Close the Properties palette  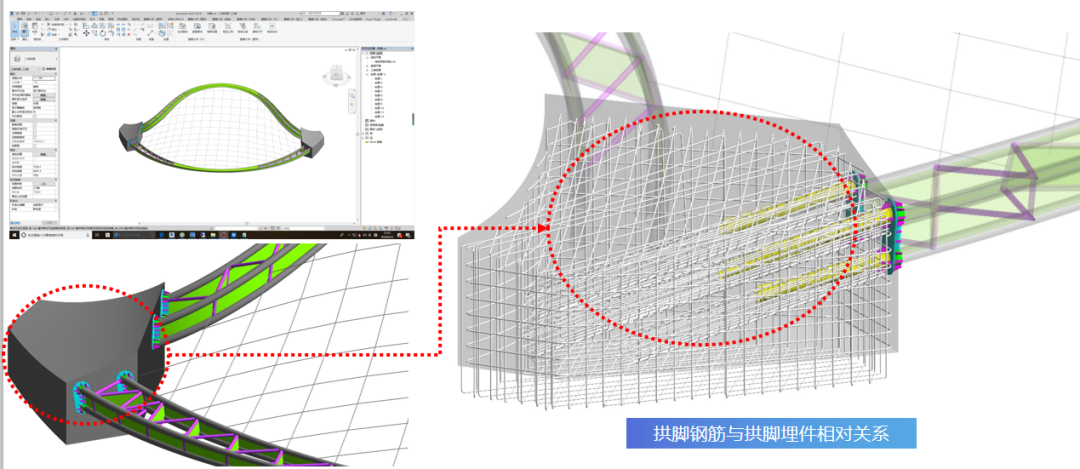(x=56, y=48)
